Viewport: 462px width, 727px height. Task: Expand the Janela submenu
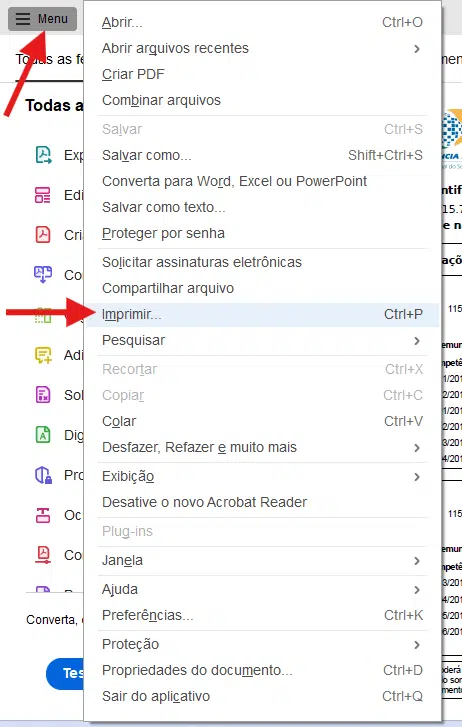point(262,560)
